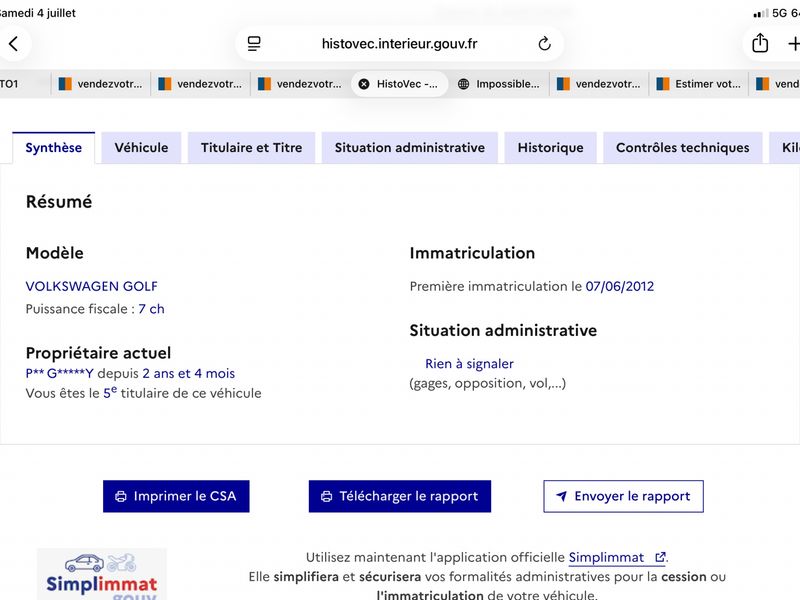Screen dimensions: 800x600
Task: Open the Contrôles techniques tab
Action: point(683,147)
